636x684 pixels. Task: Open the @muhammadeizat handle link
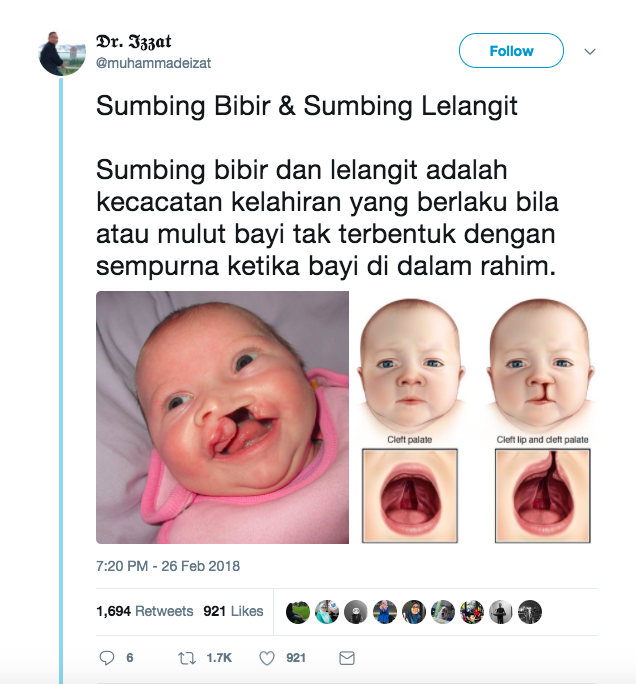[x=154, y=63]
